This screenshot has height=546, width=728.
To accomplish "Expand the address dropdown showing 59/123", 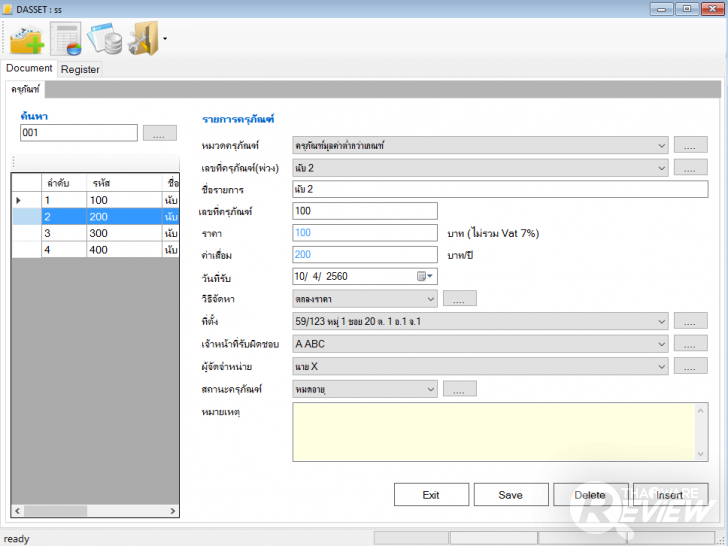I will pos(660,321).
